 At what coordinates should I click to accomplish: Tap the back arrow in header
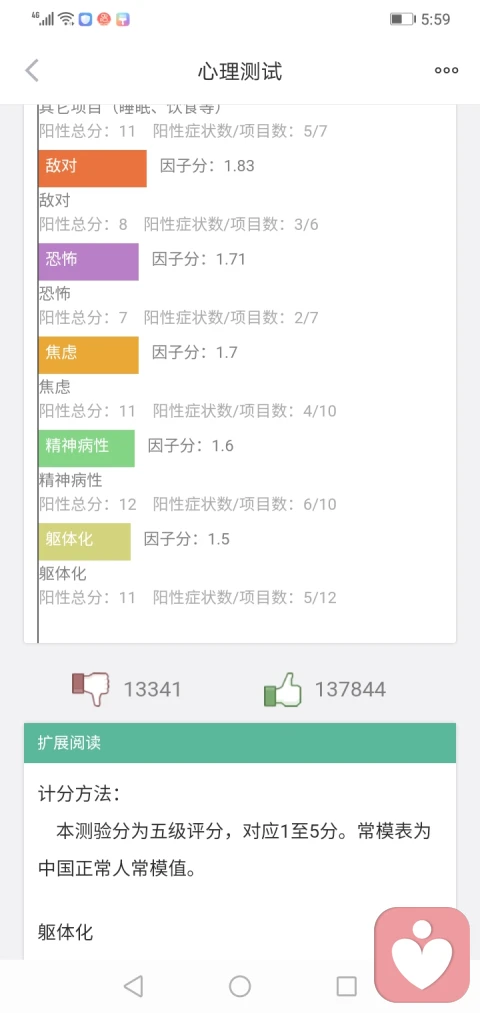click(x=32, y=70)
